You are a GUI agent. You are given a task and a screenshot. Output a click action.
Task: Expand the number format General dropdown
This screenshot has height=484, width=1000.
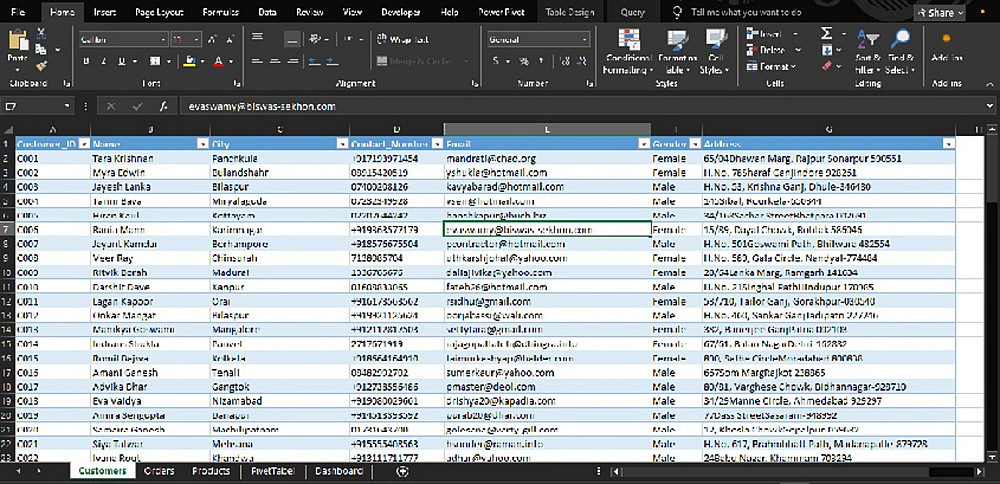click(x=583, y=40)
